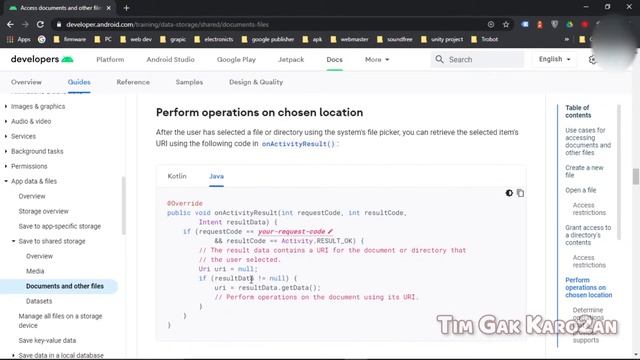Collapse Save to shared storage section

pyautogui.click(x=52, y=241)
